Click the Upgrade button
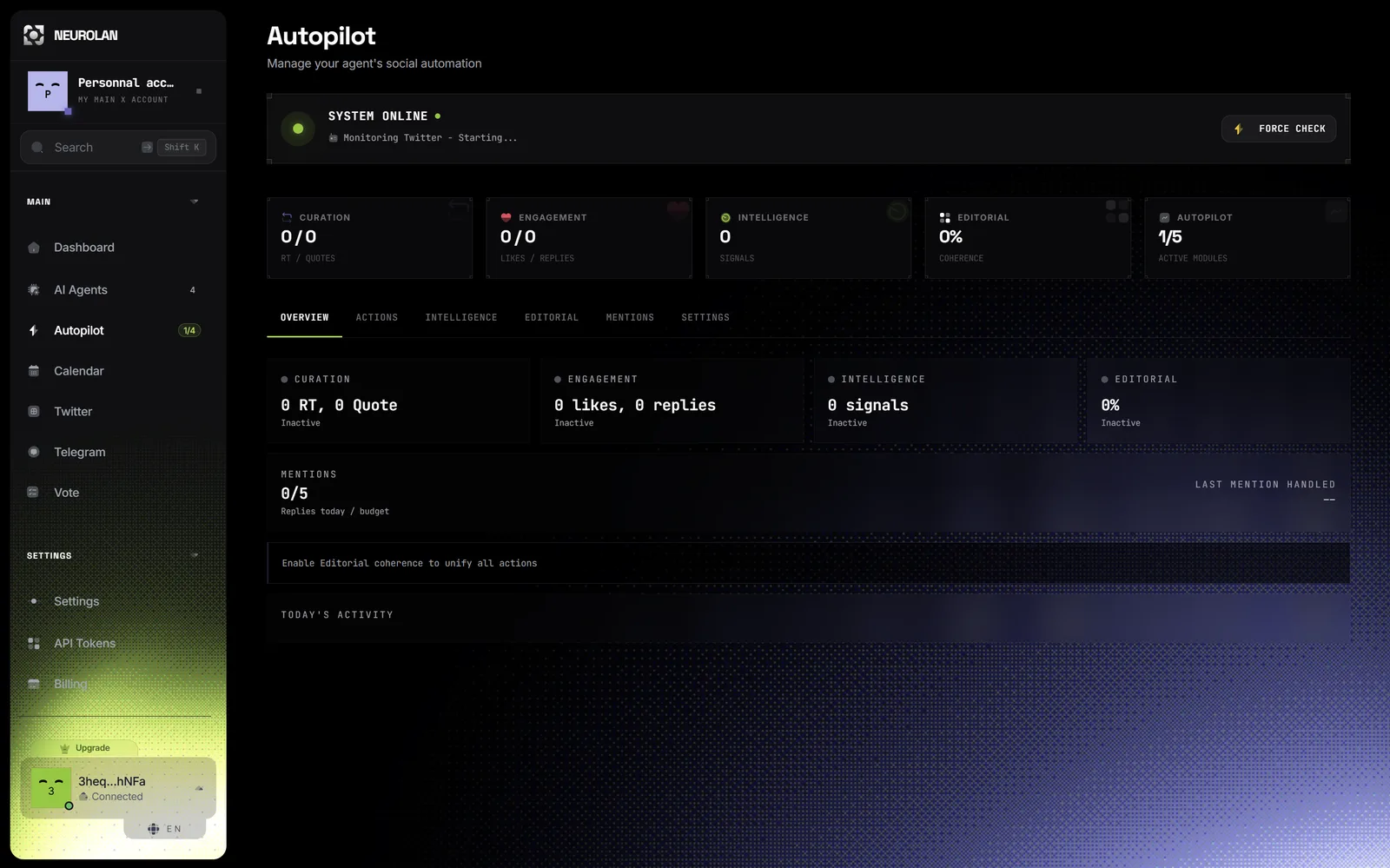The height and width of the screenshot is (868, 1390). [84, 748]
